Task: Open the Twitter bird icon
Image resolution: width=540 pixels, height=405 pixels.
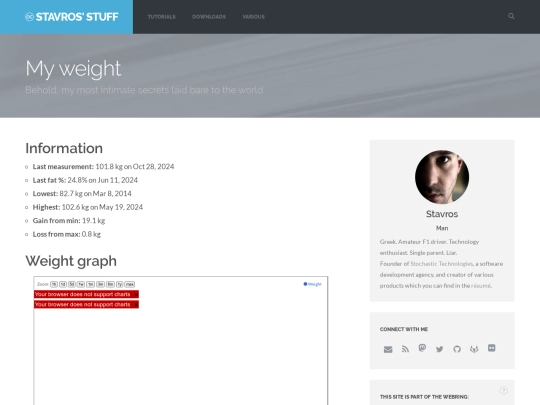Action: tap(439, 349)
